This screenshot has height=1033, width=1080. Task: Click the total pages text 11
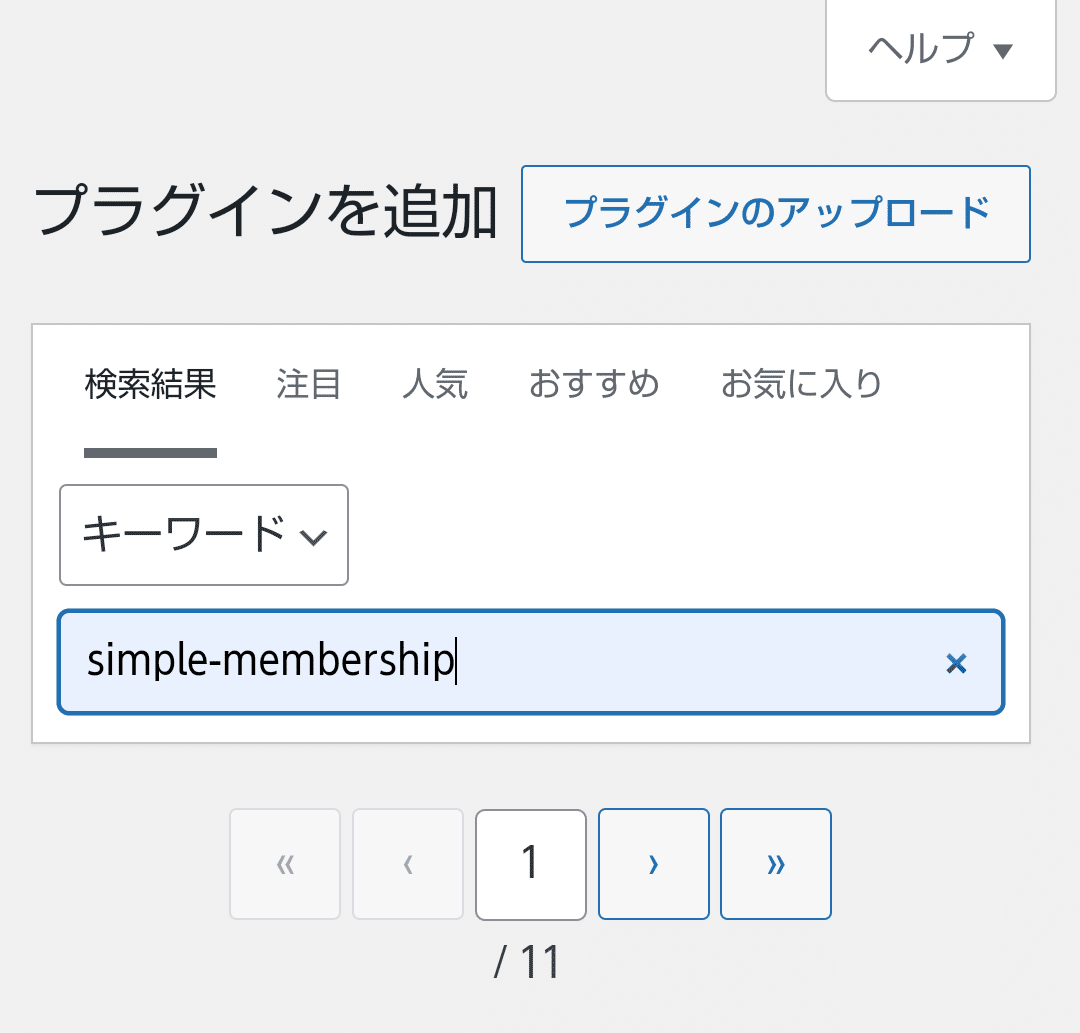[x=539, y=961]
